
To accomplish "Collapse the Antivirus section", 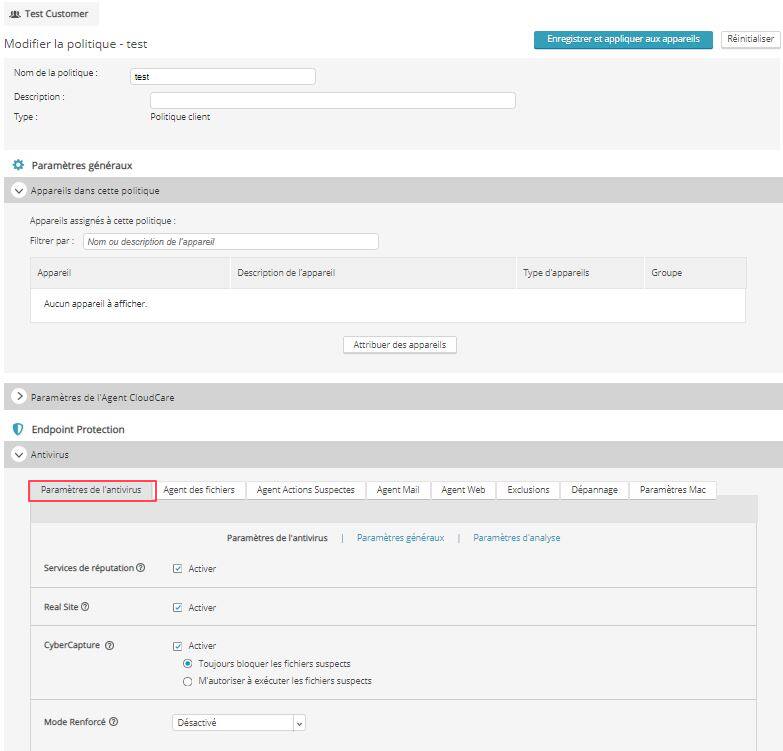I will [x=18, y=455].
